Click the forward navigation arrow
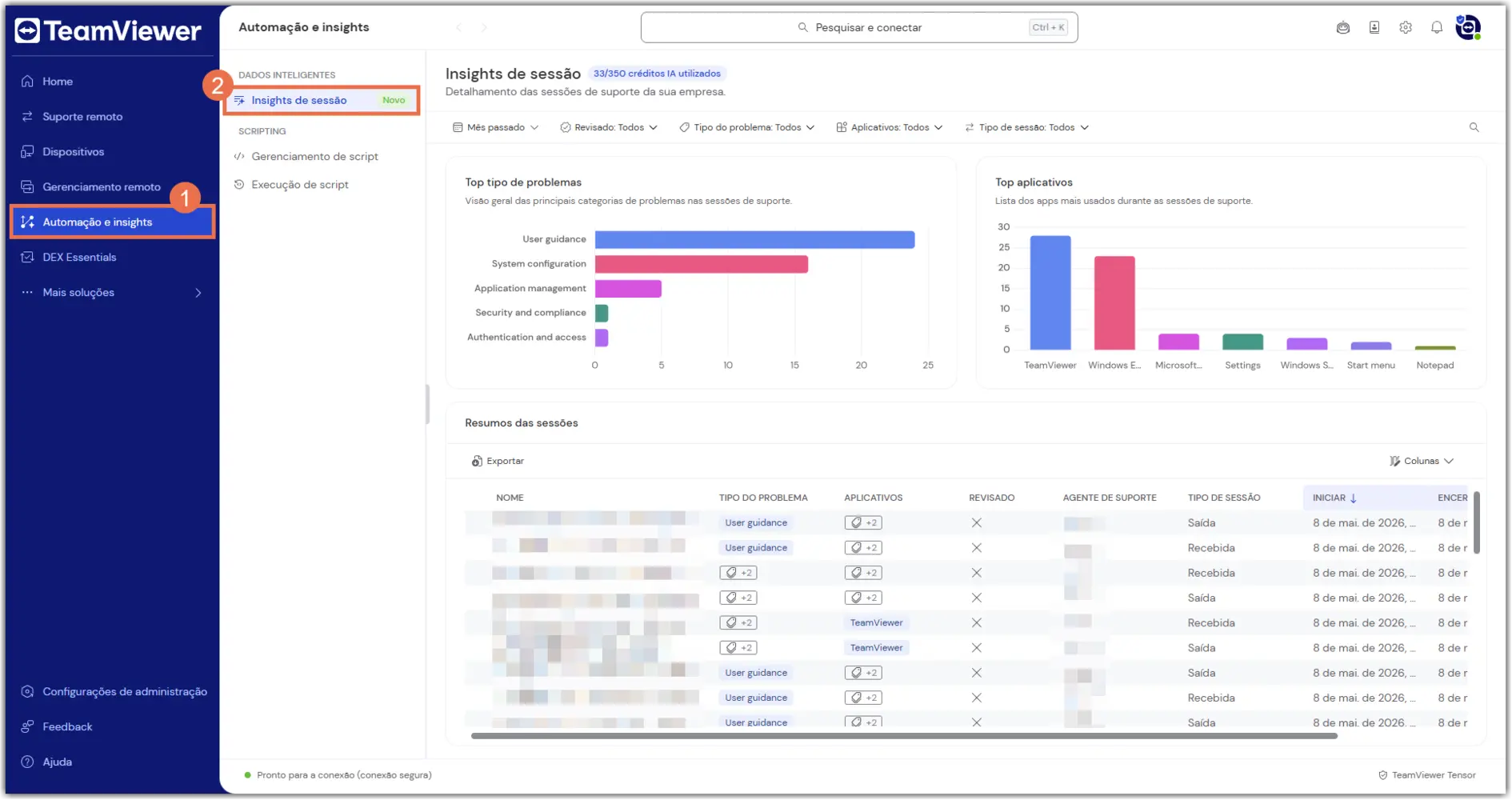This screenshot has height=800, width=1512. point(484,27)
